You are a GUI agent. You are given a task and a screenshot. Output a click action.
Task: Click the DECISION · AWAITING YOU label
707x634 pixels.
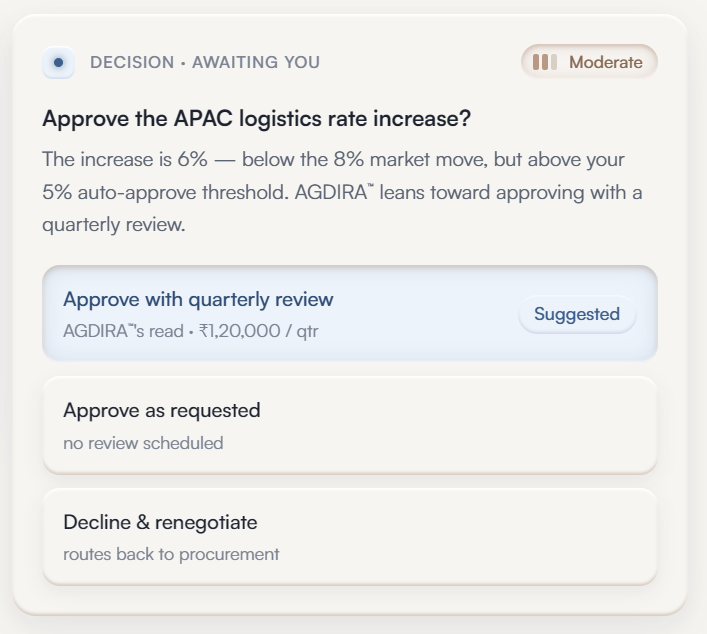[x=205, y=62]
